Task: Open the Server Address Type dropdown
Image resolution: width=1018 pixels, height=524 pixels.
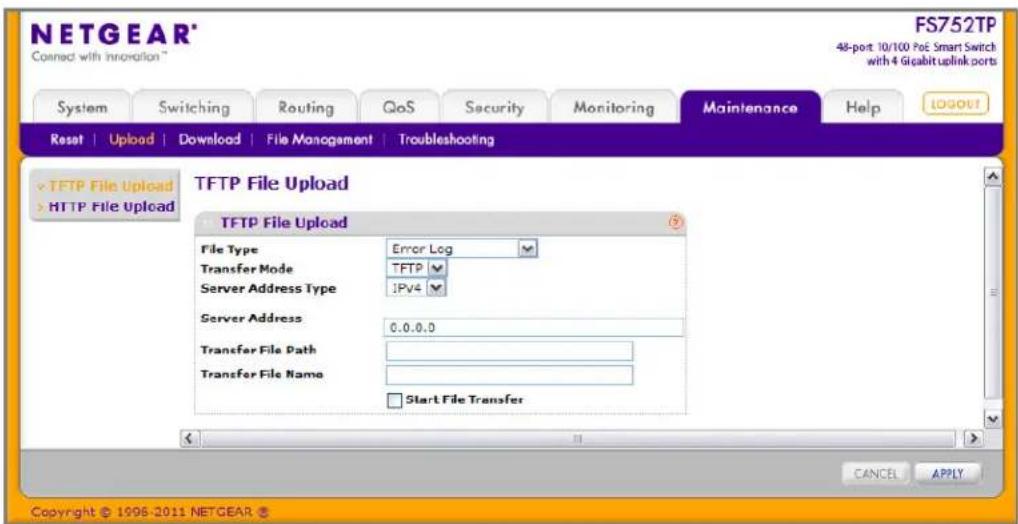Action: coord(416,287)
